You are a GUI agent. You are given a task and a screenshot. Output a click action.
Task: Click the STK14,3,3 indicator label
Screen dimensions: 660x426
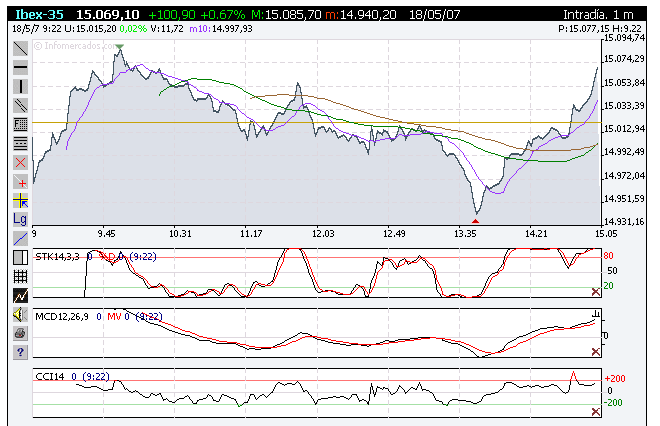57,257
